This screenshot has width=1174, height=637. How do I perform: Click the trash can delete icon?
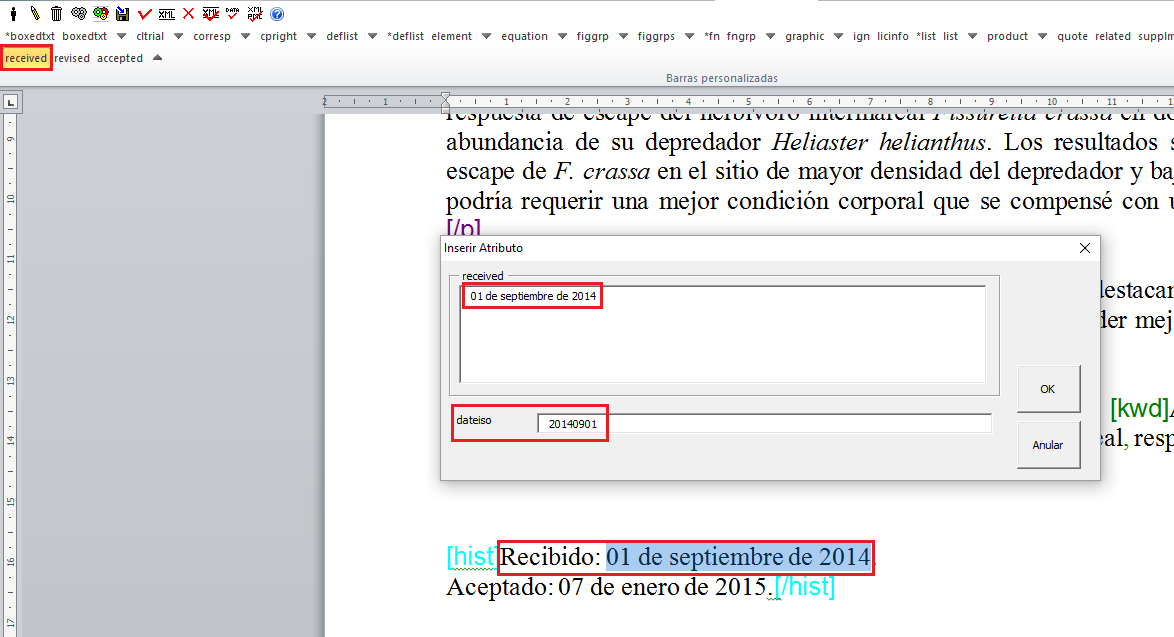[56, 14]
